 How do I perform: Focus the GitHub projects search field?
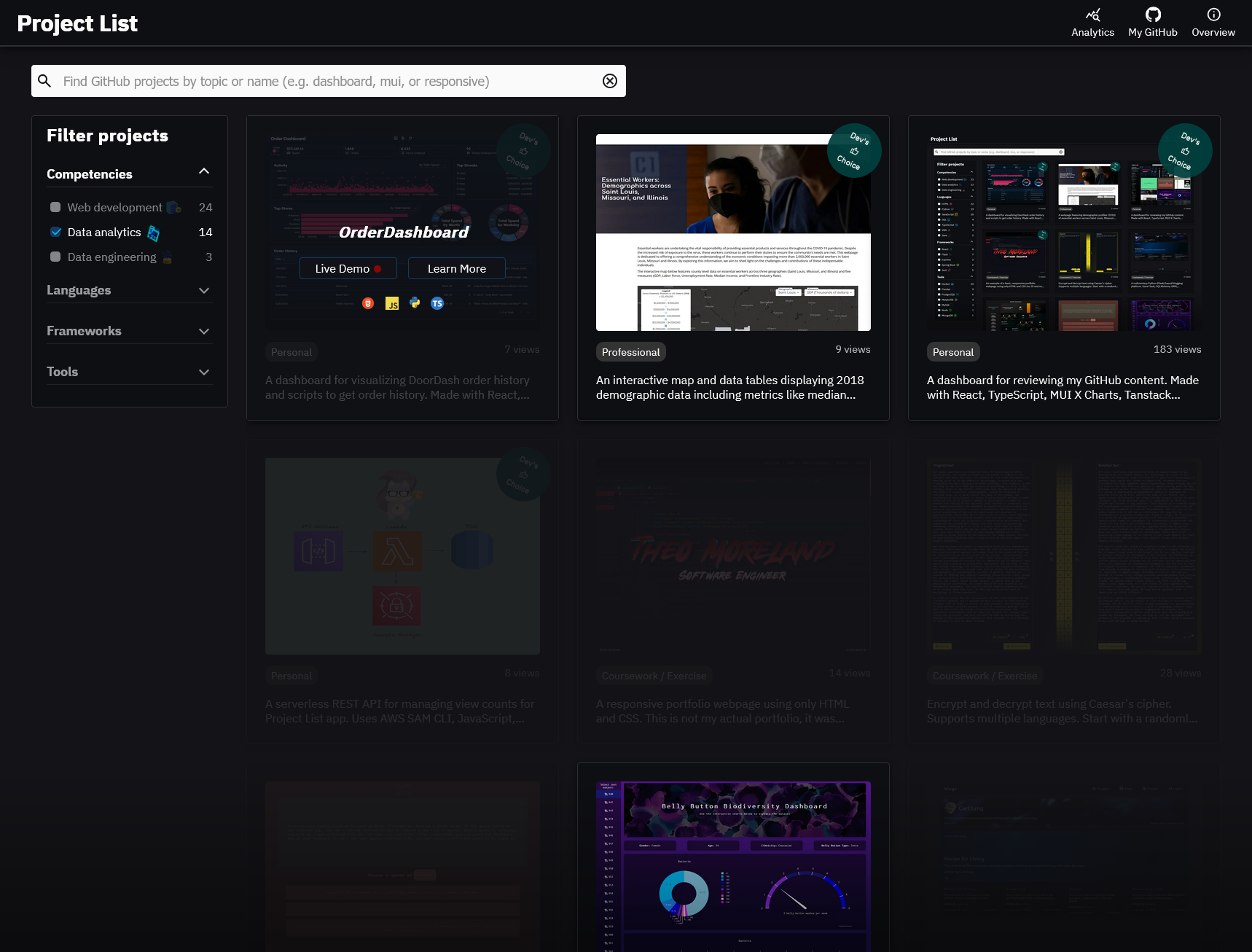pyautogui.click(x=328, y=81)
